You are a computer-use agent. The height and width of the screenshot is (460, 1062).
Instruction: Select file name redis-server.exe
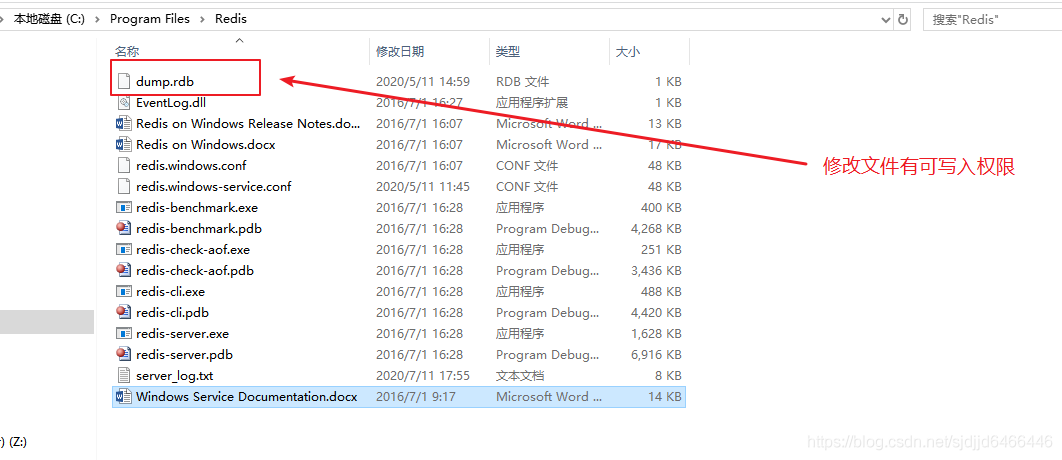click(x=183, y=334)
